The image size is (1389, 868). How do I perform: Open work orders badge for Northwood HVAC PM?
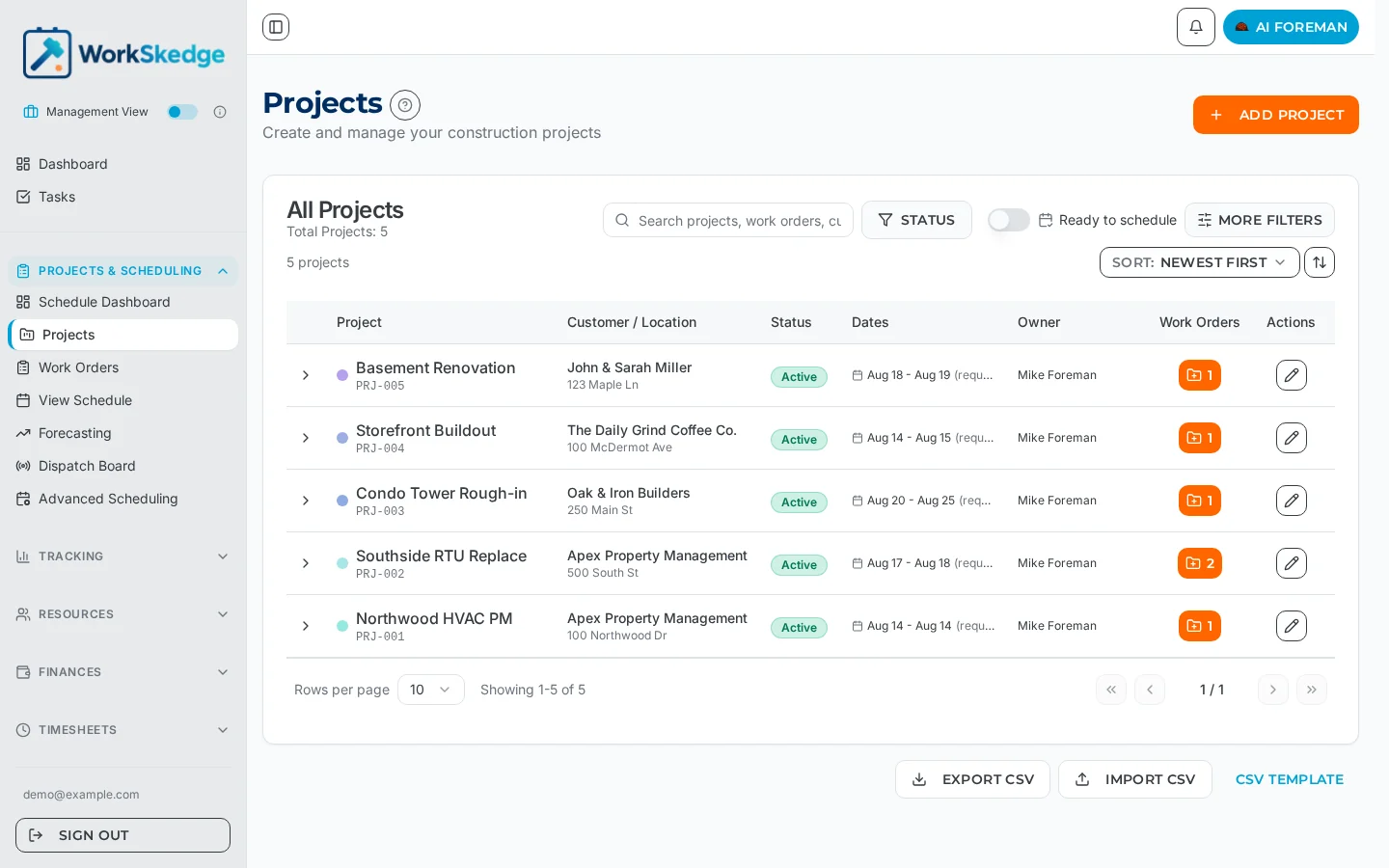click(1200, 626)
